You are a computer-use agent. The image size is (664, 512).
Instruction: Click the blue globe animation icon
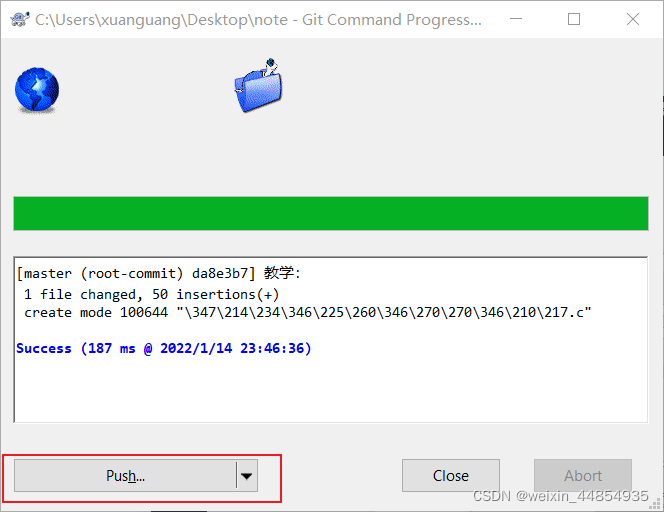point(37,90)
